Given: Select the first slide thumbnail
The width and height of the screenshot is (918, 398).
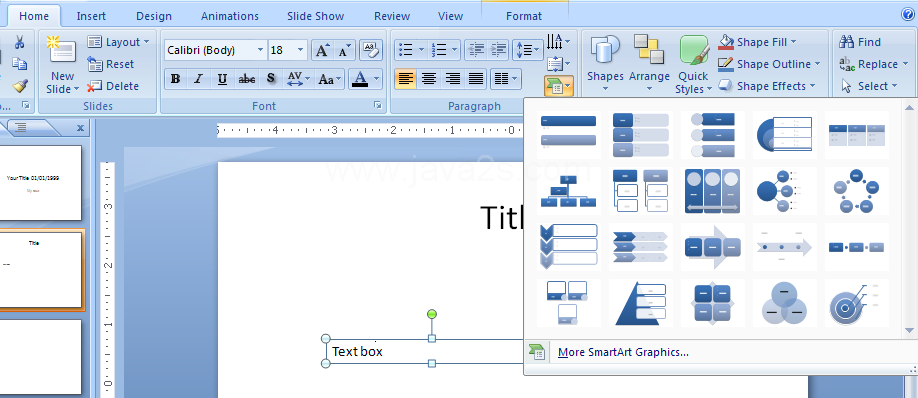Looking at the screenshot, I should 40,183.
